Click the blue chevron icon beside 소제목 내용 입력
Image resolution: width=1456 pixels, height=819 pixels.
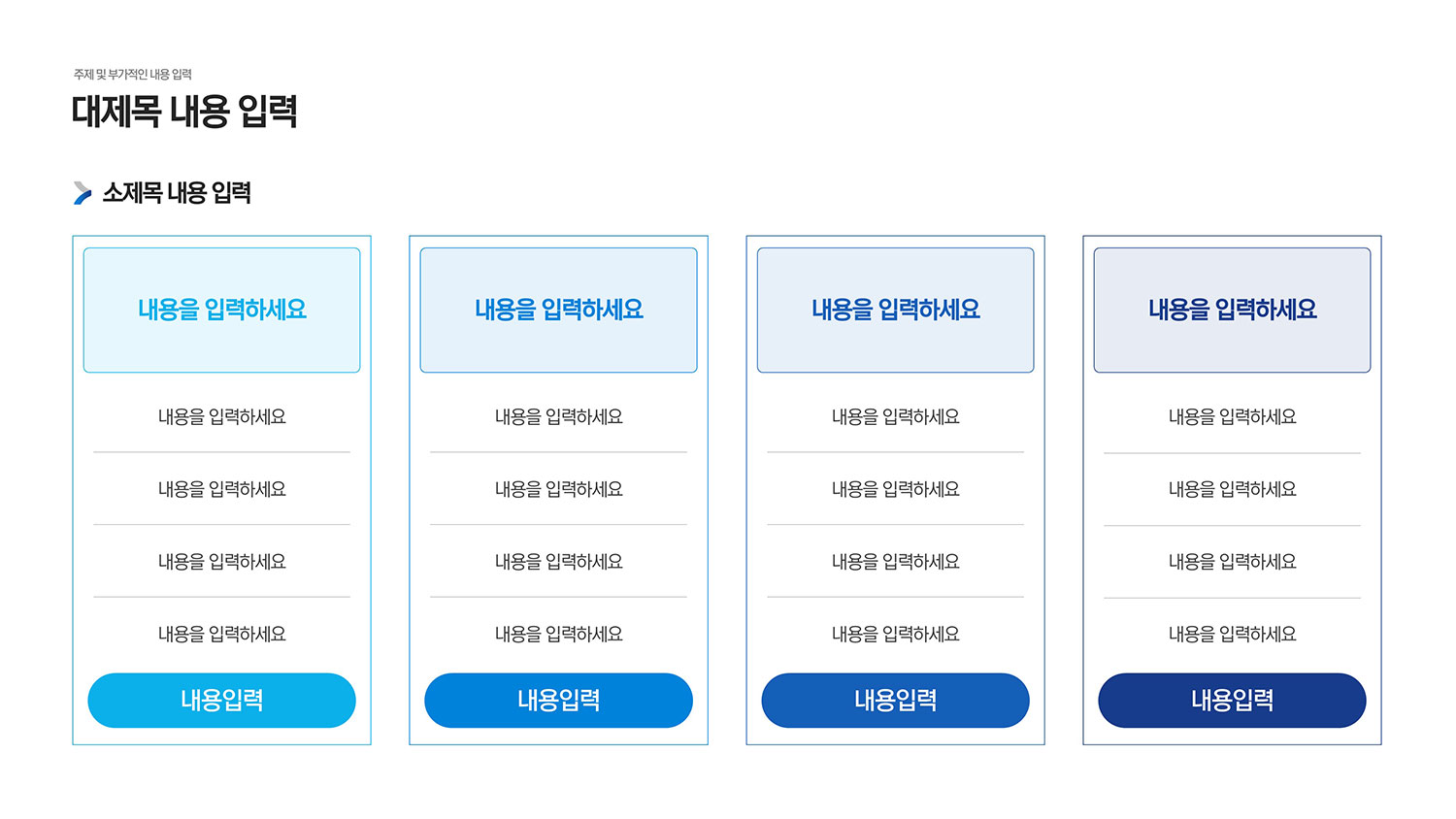(x=83, y=193)
